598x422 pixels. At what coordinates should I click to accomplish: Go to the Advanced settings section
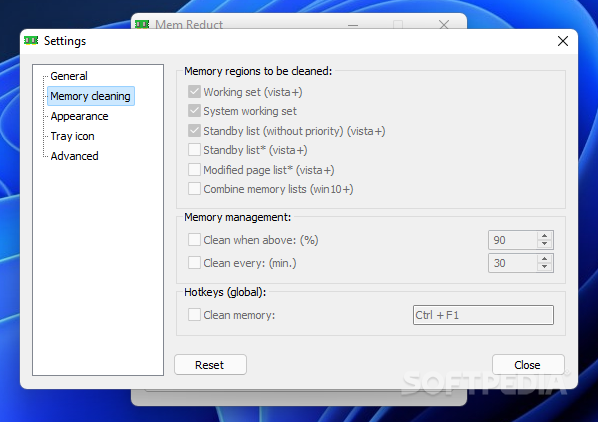click(74, 156)
